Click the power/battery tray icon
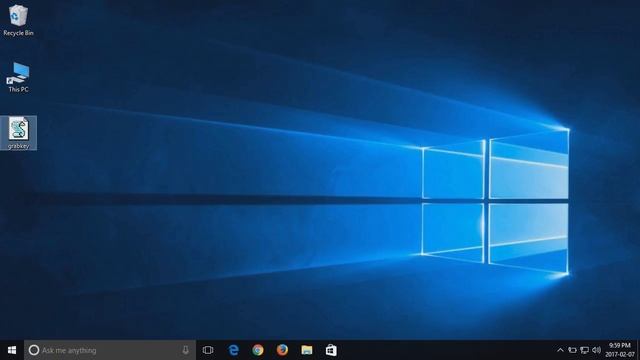640x360 pixels. point(573,350)
